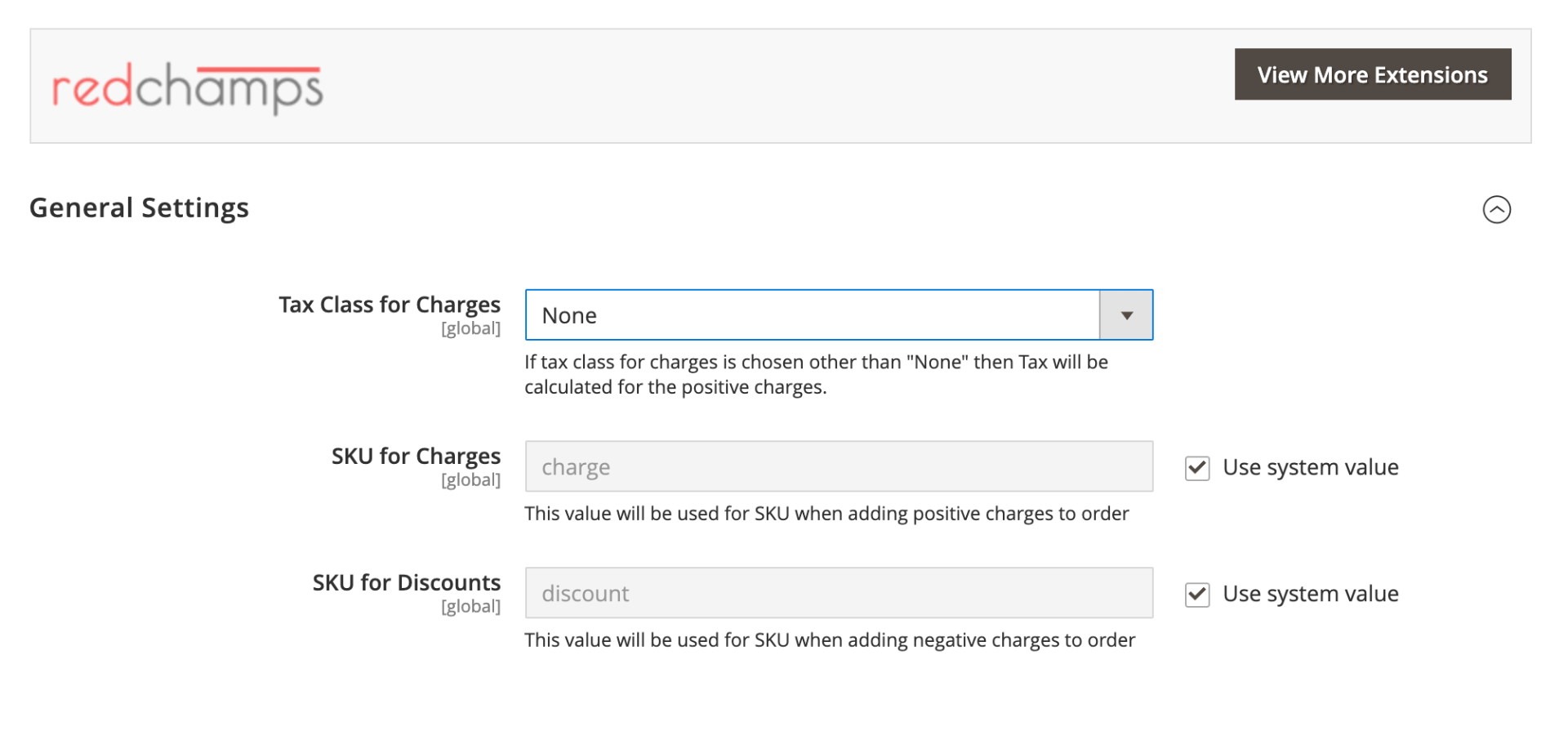1568x731 pixels.
Task: Click the Tax Class dropdown arrow
Action: (1126, 315)
